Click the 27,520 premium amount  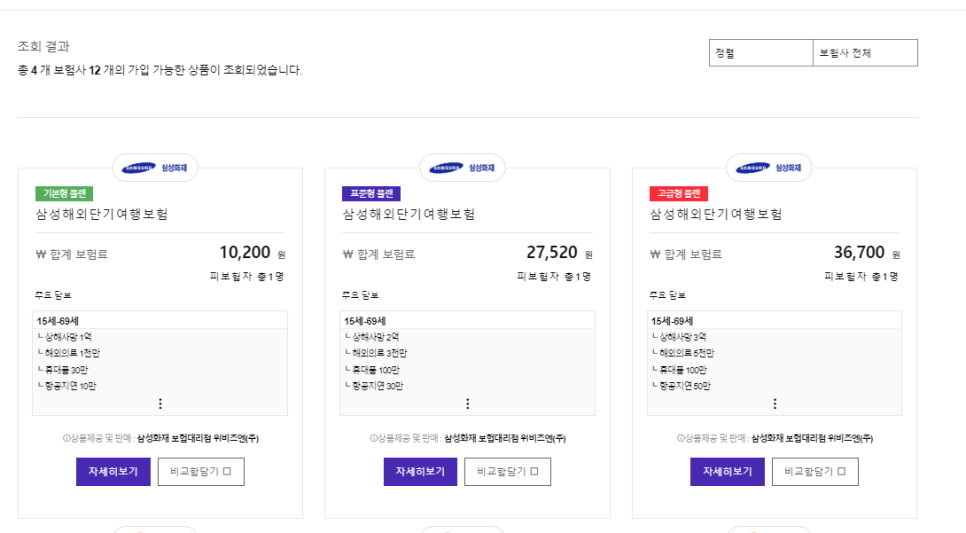coord(551,253)
